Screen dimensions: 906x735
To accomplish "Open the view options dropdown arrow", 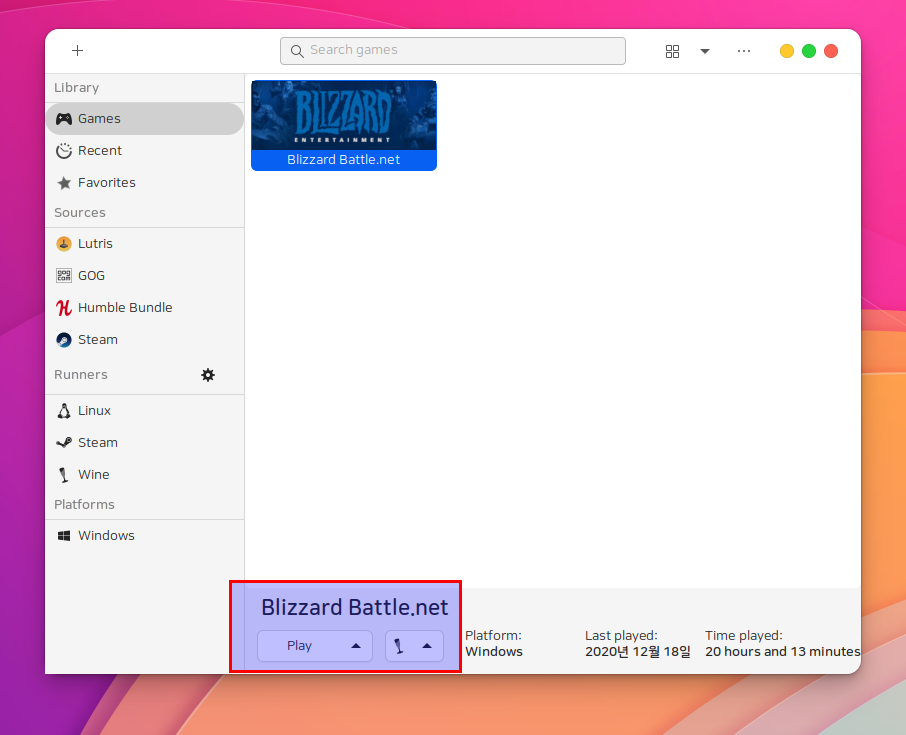I will pyautogui.click(x=705, y=51).
